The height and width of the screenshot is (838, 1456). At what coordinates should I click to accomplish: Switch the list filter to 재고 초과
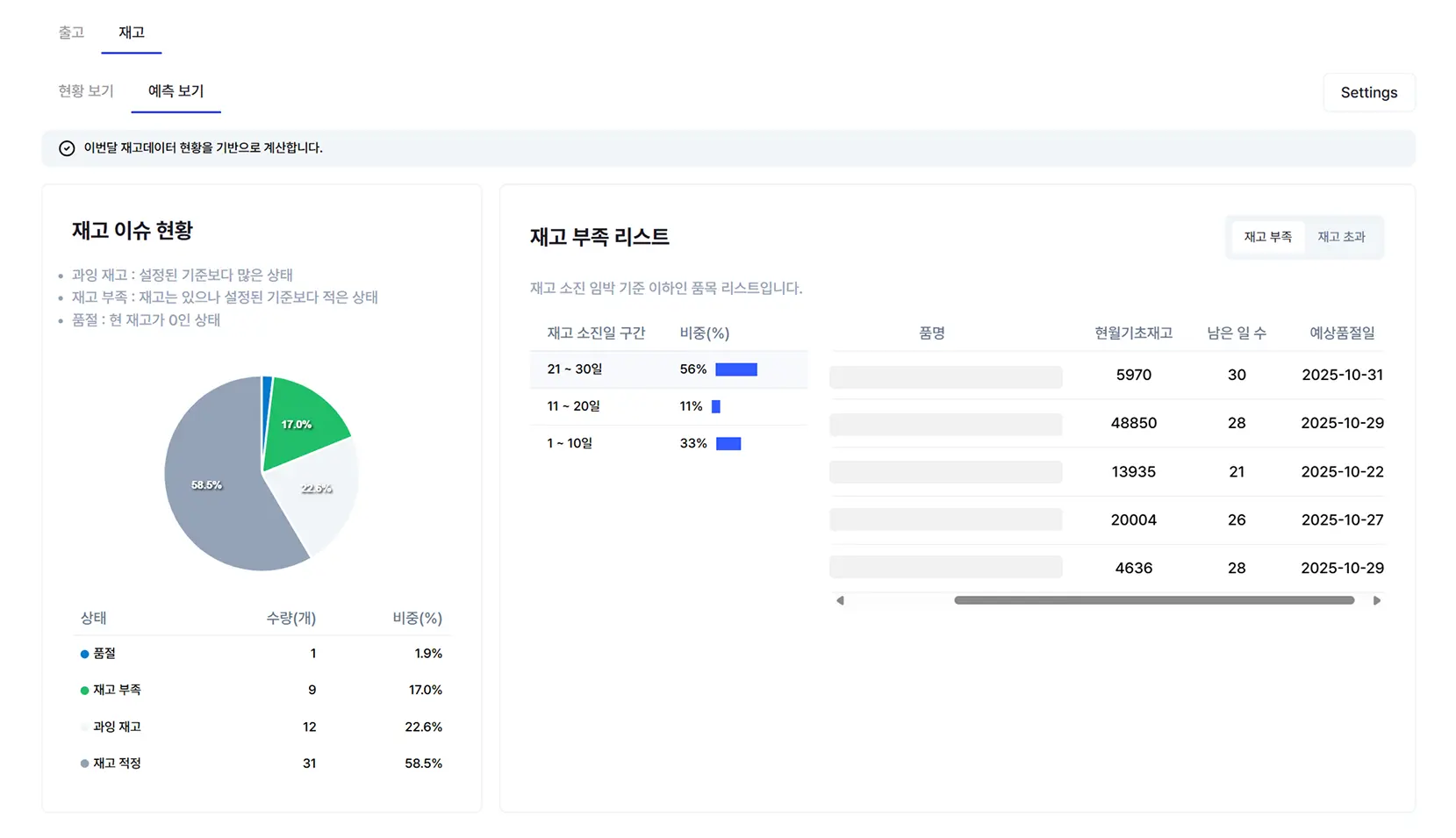[1342, 236]
